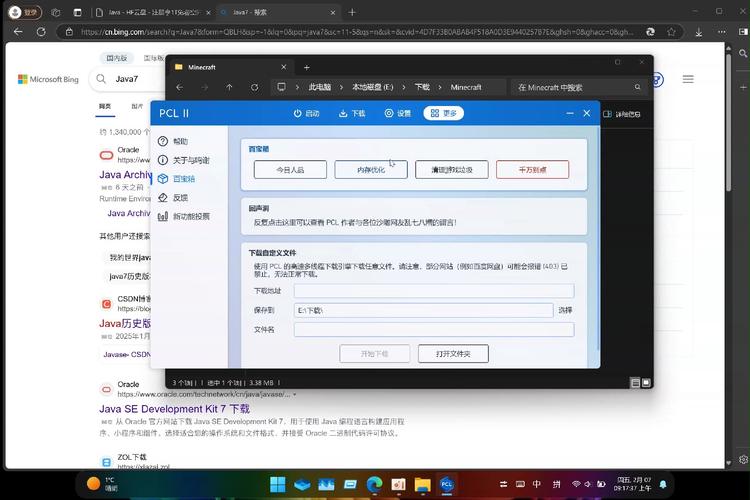The width and height of the screenshot is (750, 500).
Task: Open the Edge more options menu
Action: (x=722, y=32)
